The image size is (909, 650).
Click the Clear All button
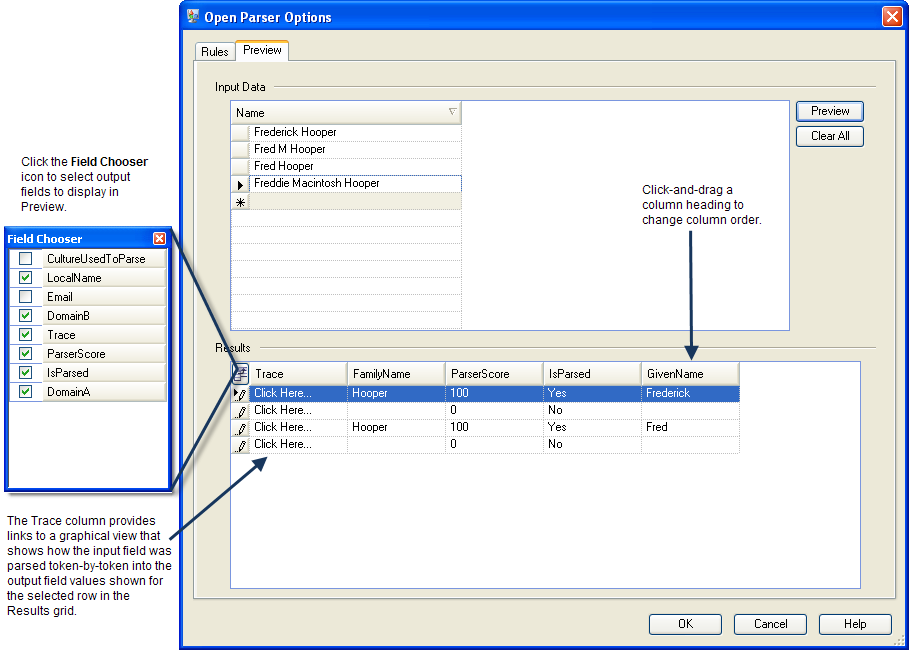coord(829,136)
